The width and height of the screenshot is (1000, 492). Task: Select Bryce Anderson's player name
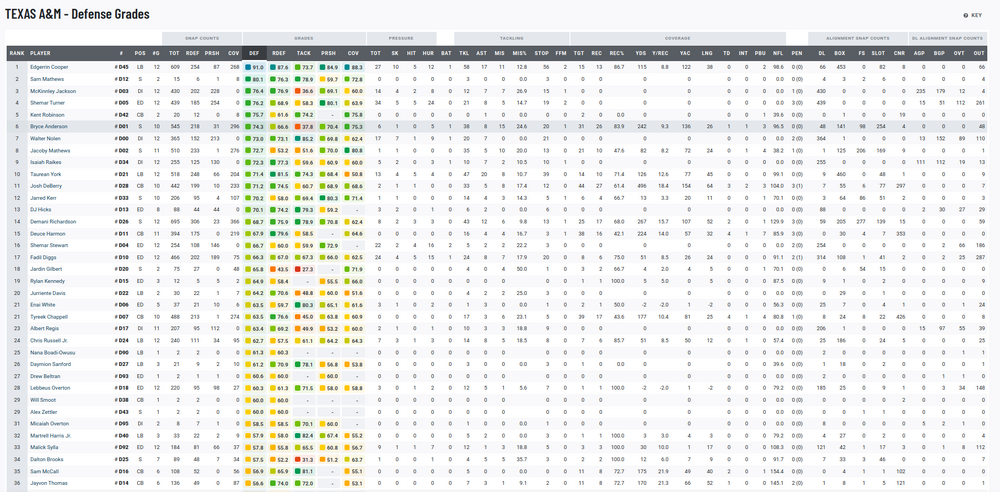tap(49, 127)
